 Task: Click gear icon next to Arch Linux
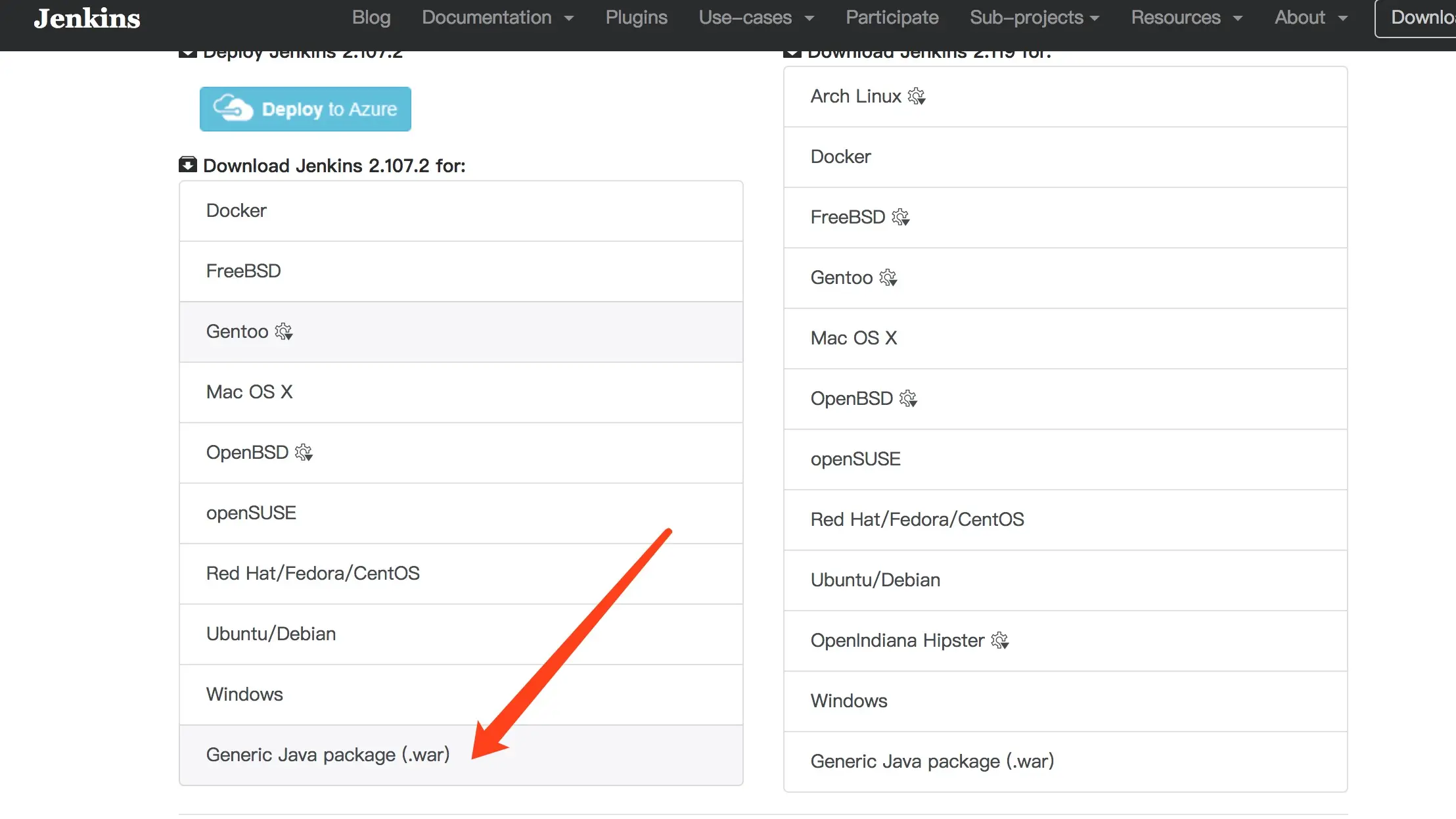coord(917,97)
